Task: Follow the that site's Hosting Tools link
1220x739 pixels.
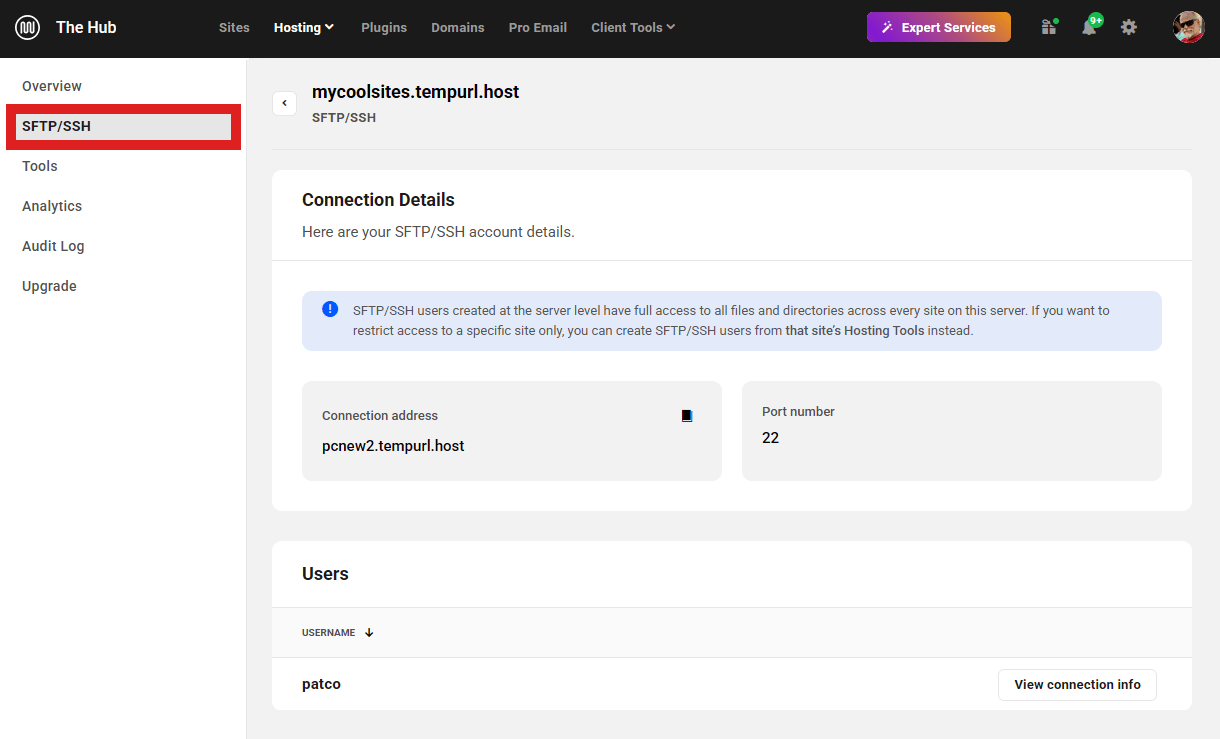Action: tap(855, 330)
